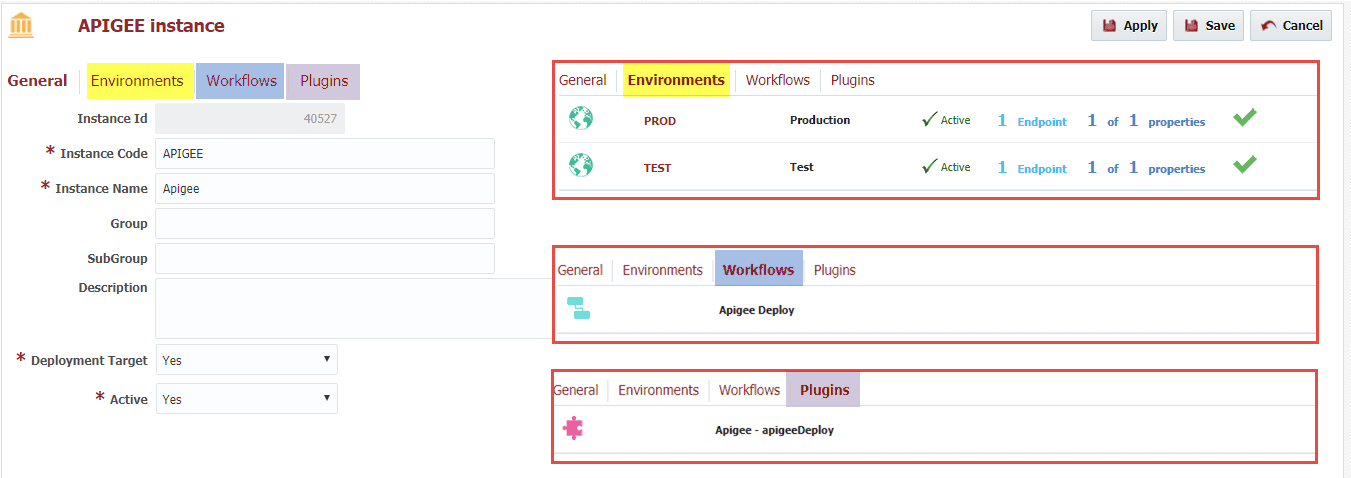Click the APIGEE instance page title

151,26
